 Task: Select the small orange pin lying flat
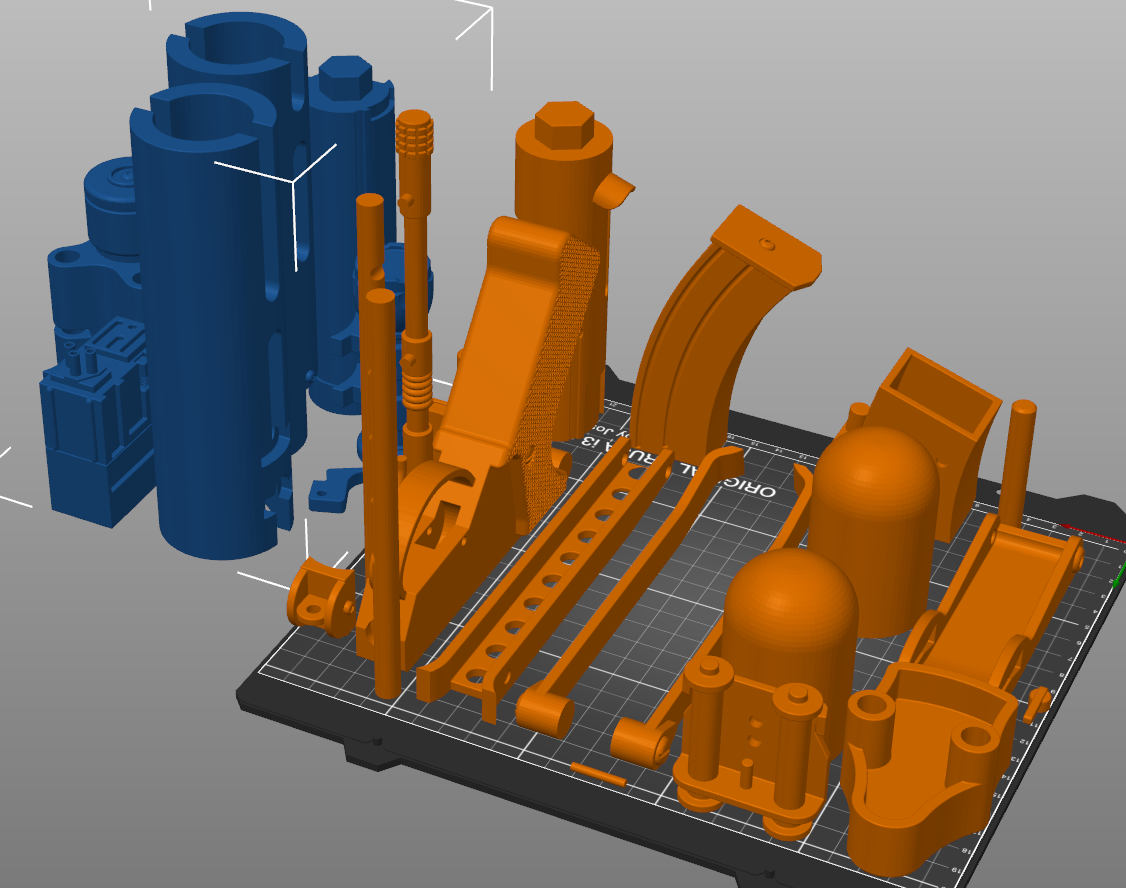[x=598, y=775]
